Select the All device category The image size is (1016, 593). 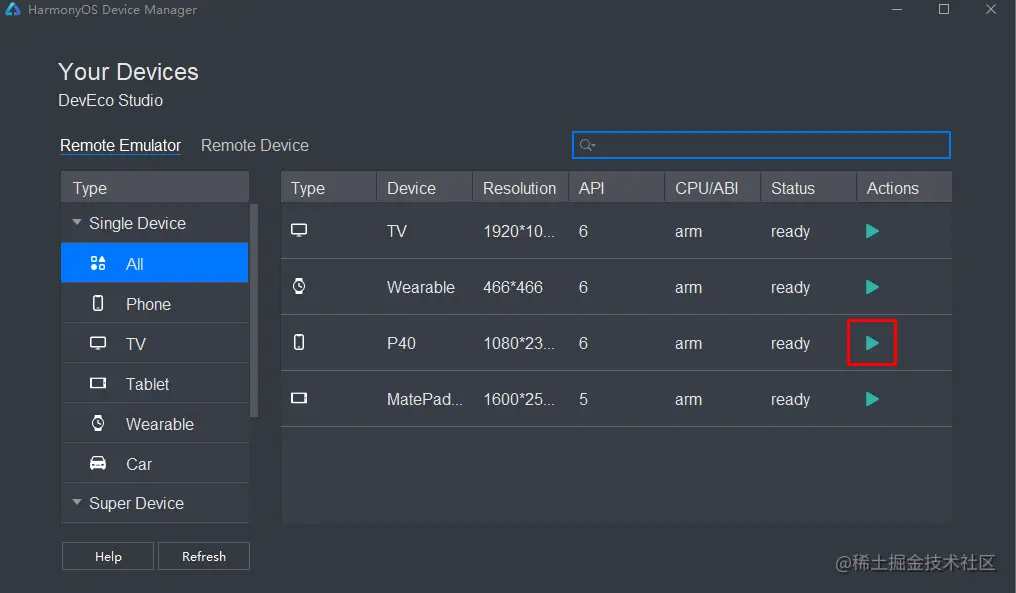click(135, 264)
